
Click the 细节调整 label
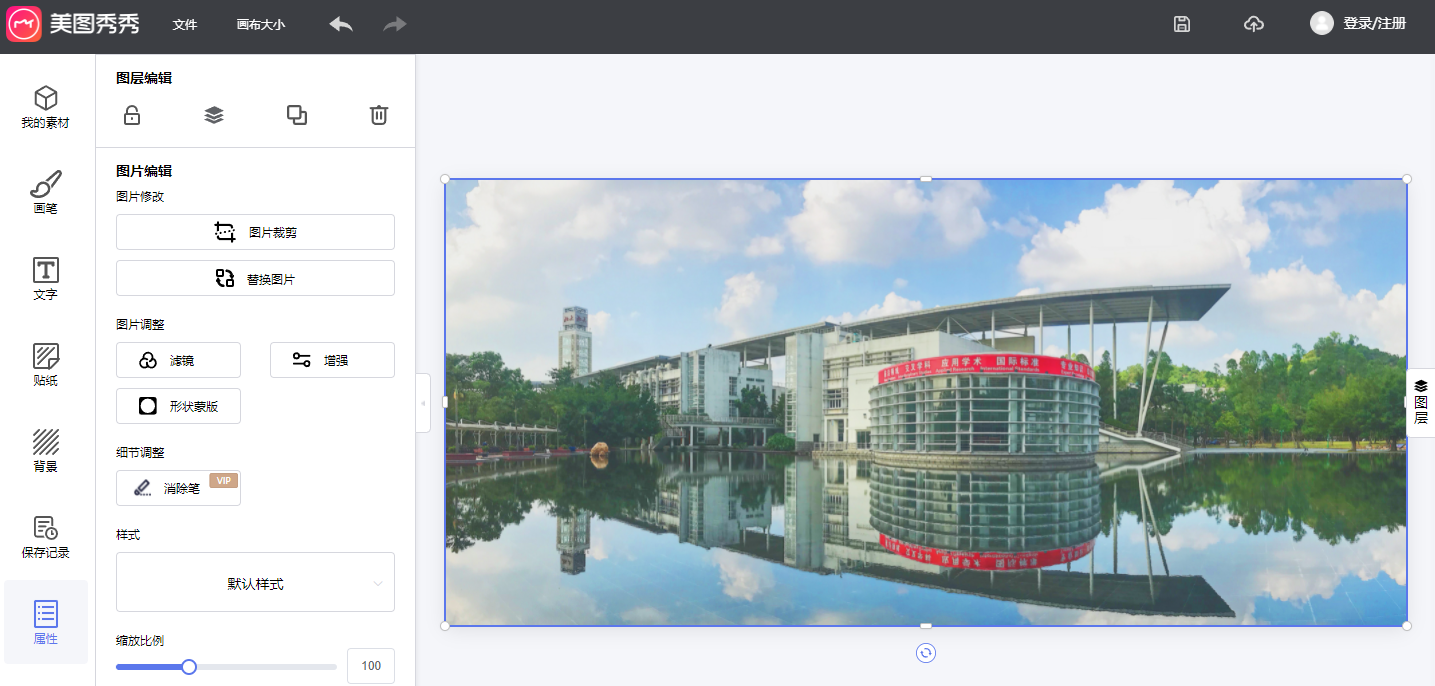click(x=140, y=453)
